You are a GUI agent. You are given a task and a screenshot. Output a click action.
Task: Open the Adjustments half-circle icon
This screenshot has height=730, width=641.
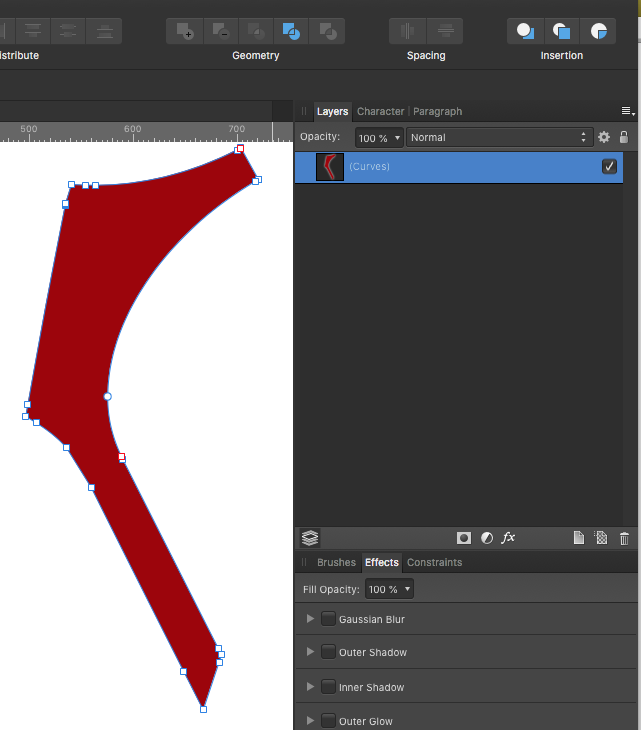tap(487, 538)
